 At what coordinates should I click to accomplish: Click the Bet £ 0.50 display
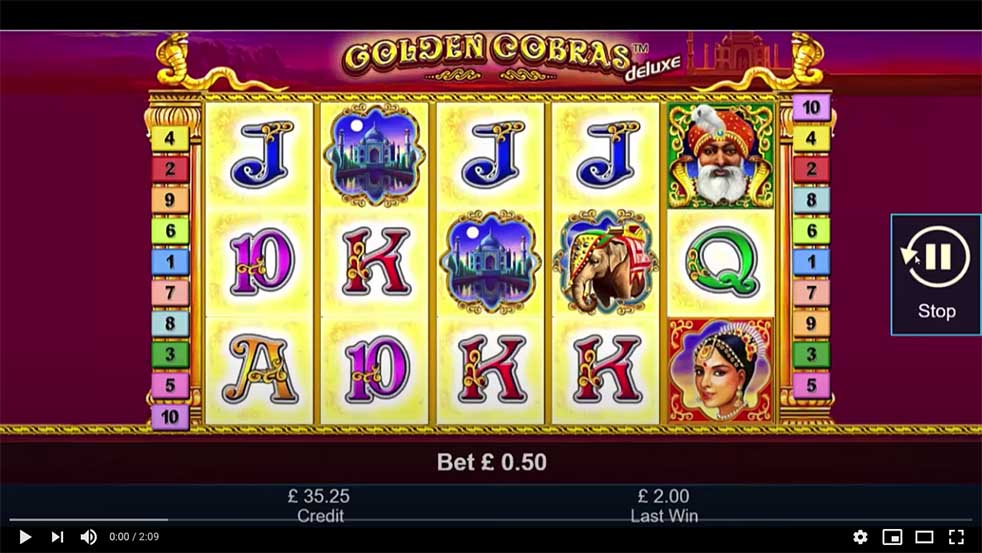pos(492,462)
